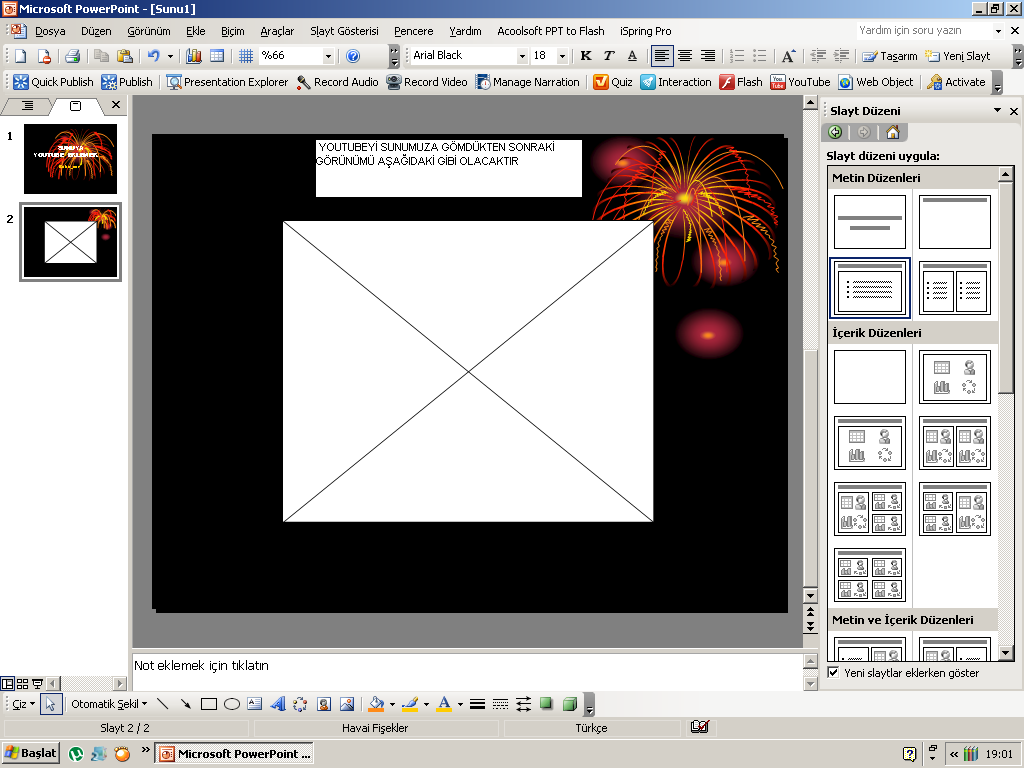Click the fill color paint bucket
This screenshot has width=1024, height=768.
click(x=376, y=704)
